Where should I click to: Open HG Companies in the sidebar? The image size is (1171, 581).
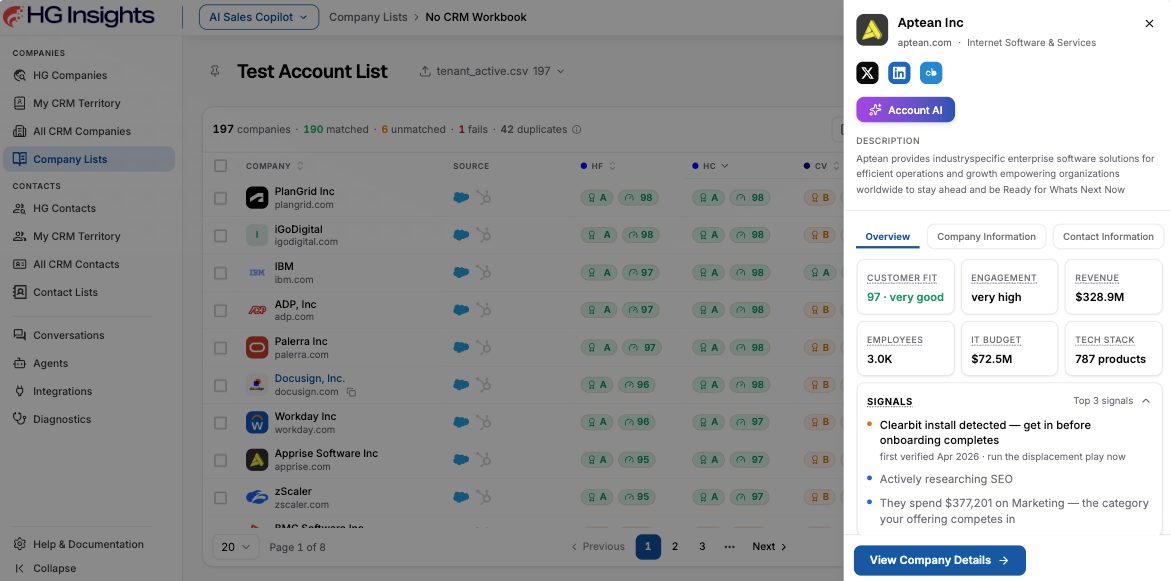click(x=89, y=75)
